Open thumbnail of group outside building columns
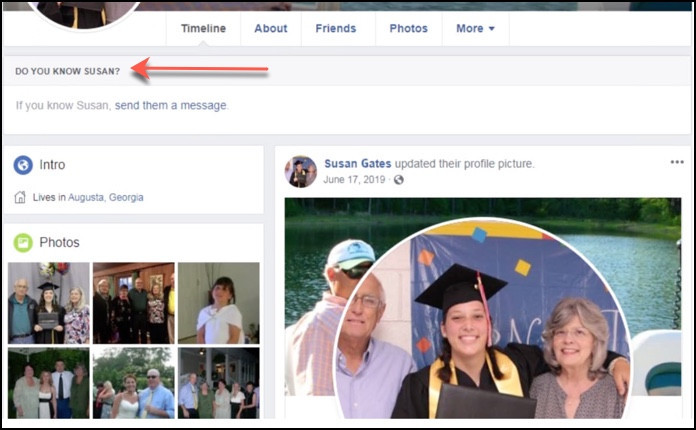This screenshot has width=696, height=430. point(219,383)
